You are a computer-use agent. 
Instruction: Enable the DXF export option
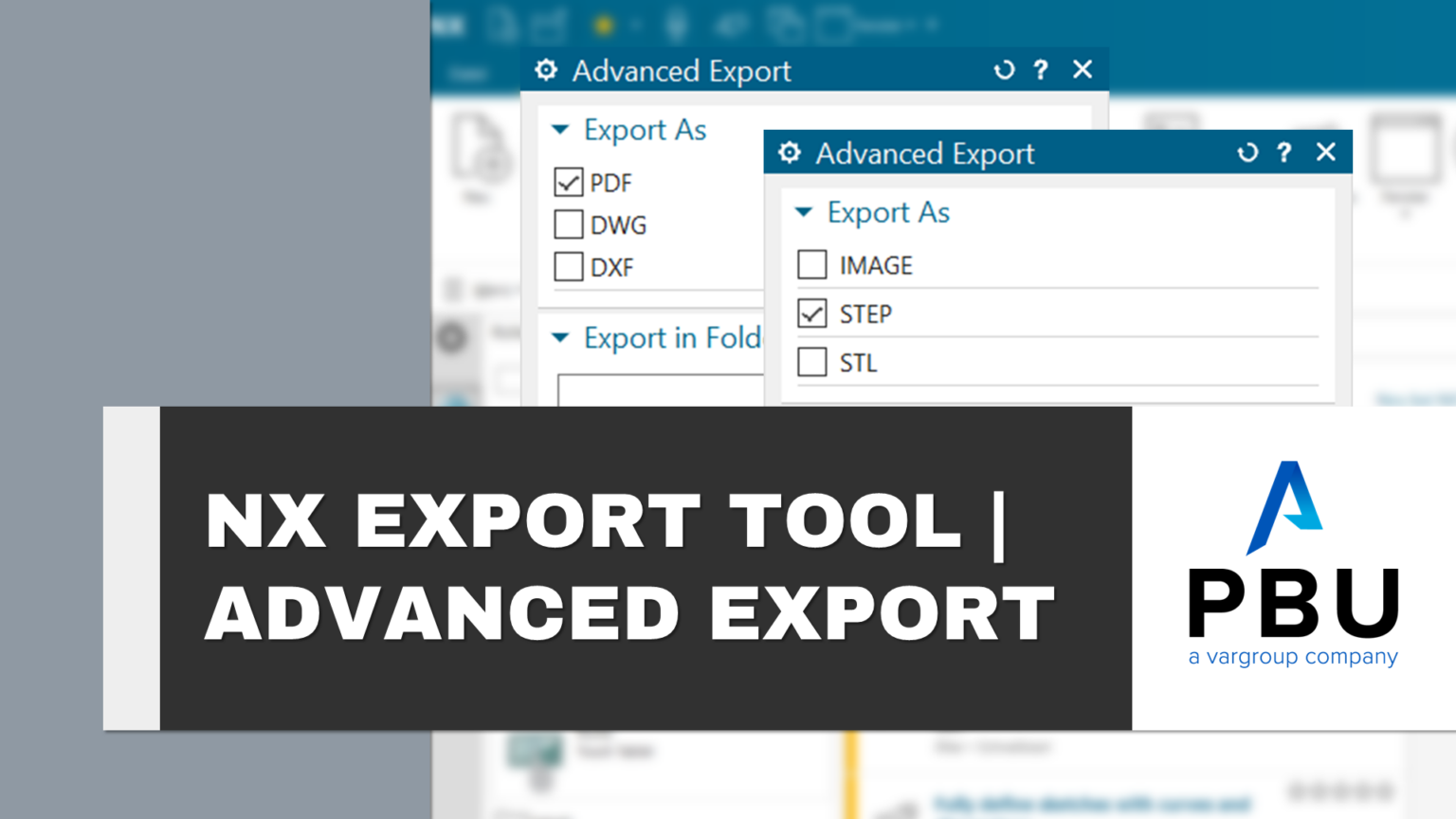pyautogui.click(x=568, y=267)
